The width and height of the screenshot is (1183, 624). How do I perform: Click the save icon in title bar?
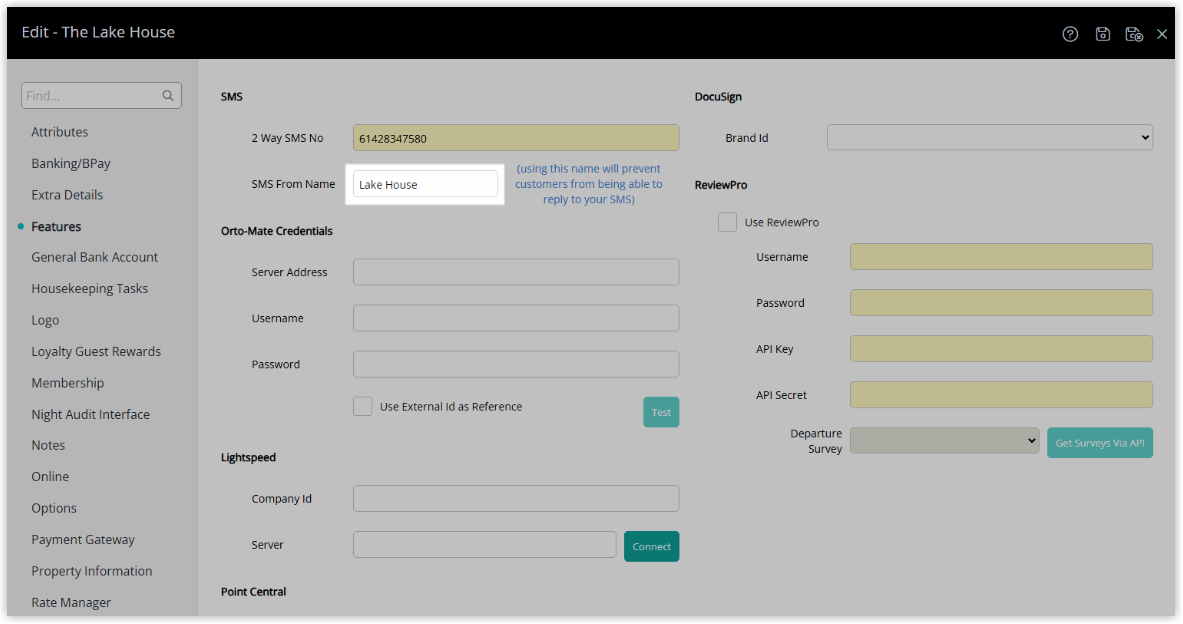(x=1102, y=34)
